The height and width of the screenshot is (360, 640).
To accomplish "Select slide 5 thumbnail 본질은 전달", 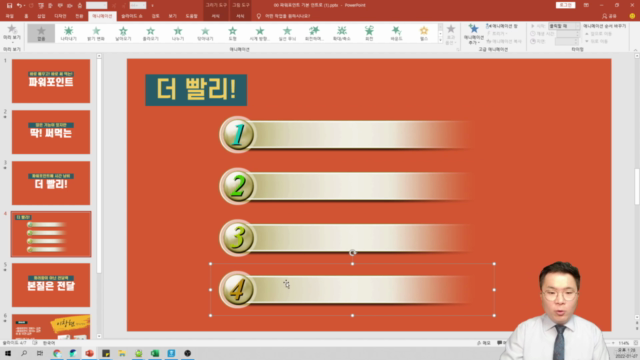I will (x=51, y=285).
